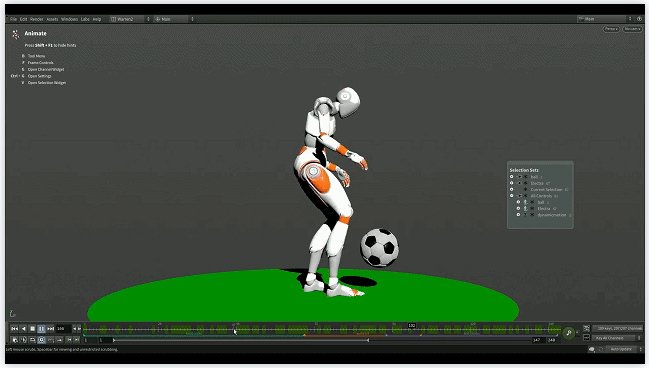Toggle visibility of Current Selection set
The height and width of the screenshot is (368, 649).
tap(512, 190)
